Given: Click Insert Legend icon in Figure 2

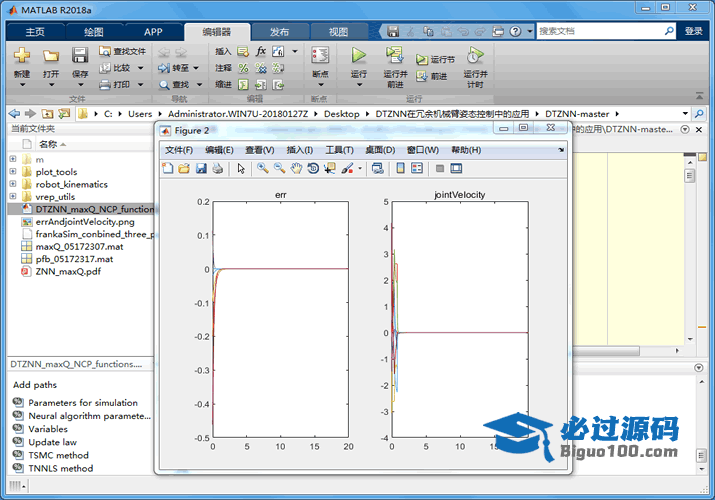Looking at the screenshot, I should pos(417,168).
